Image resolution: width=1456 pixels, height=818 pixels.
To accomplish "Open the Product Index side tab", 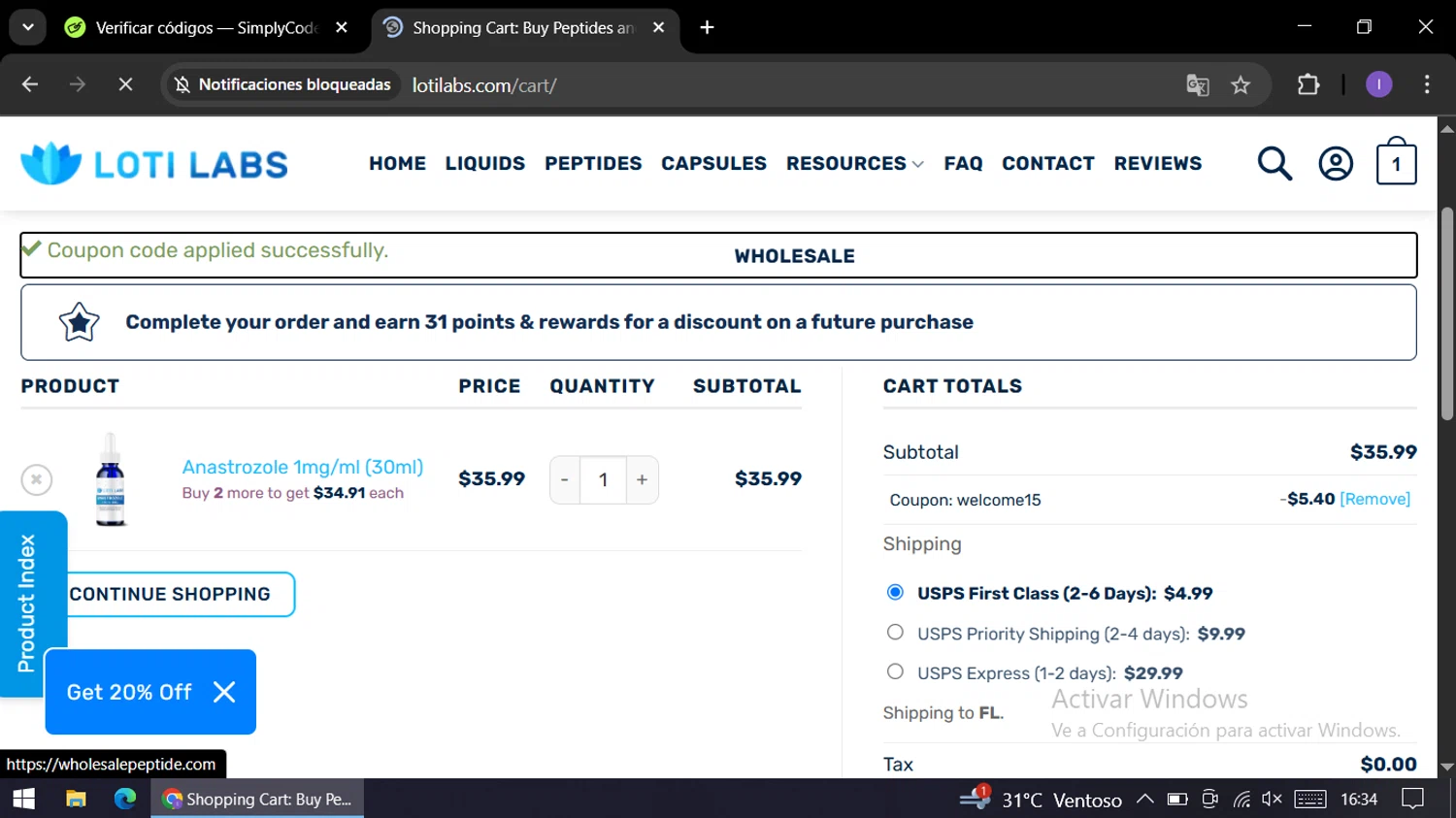I will click(27, 603).
